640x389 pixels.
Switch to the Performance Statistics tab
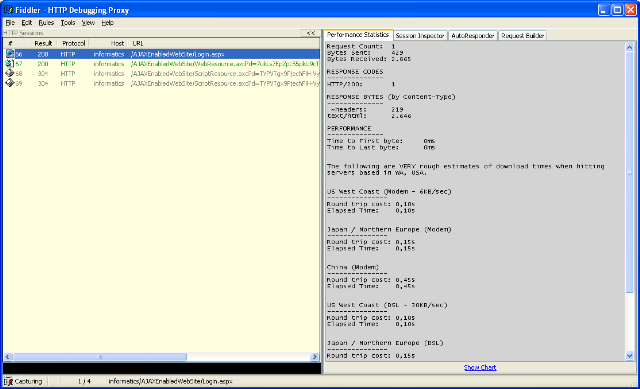358,35
